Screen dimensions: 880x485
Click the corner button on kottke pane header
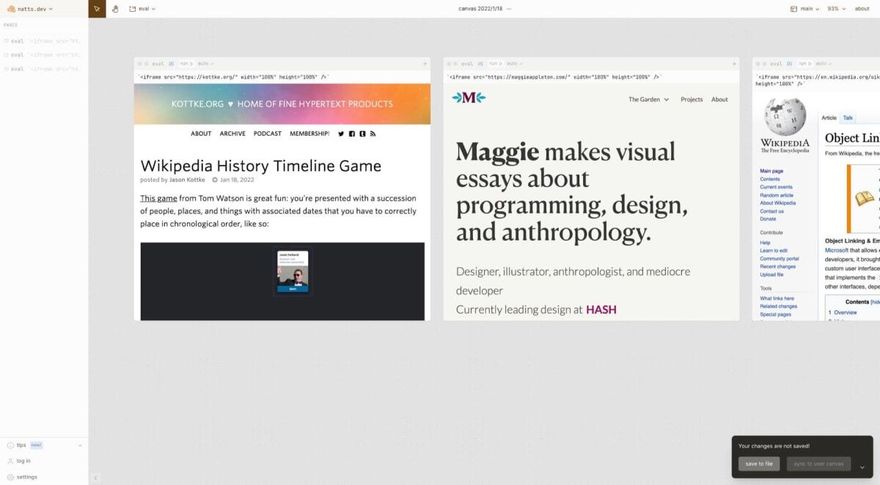pos(425,64)
